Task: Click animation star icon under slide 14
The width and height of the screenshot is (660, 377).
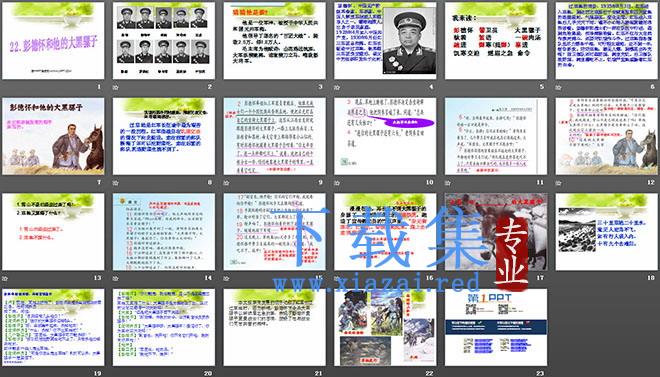Action: 115,278
